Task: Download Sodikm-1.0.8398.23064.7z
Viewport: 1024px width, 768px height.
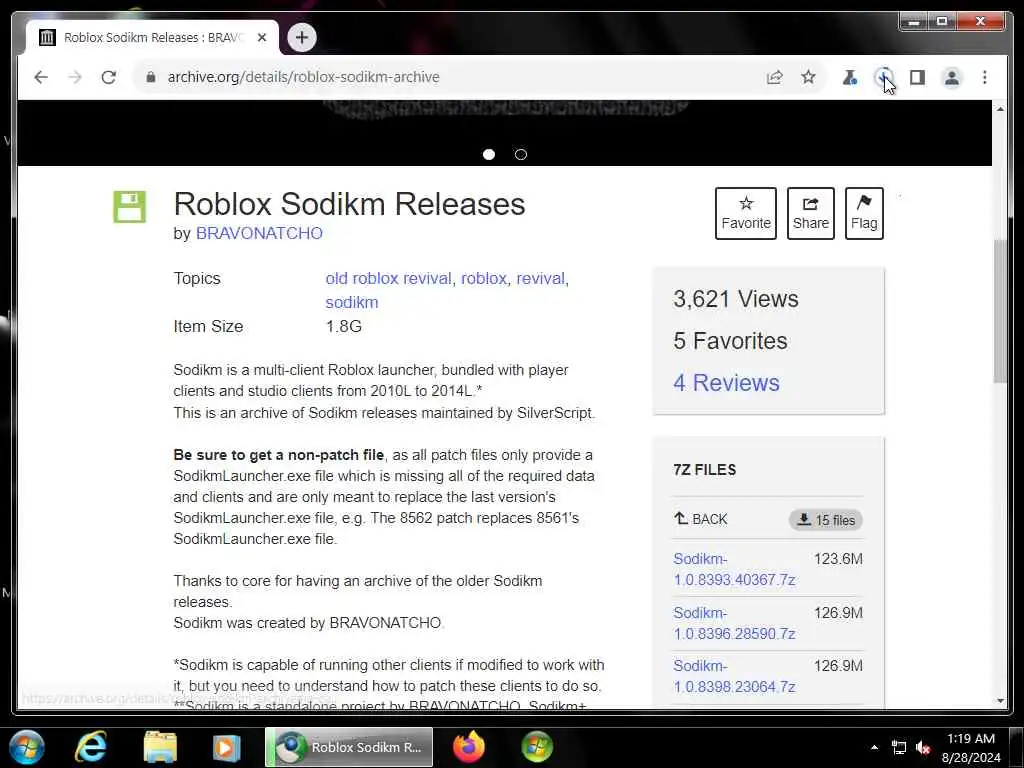Action: point(734,676)
